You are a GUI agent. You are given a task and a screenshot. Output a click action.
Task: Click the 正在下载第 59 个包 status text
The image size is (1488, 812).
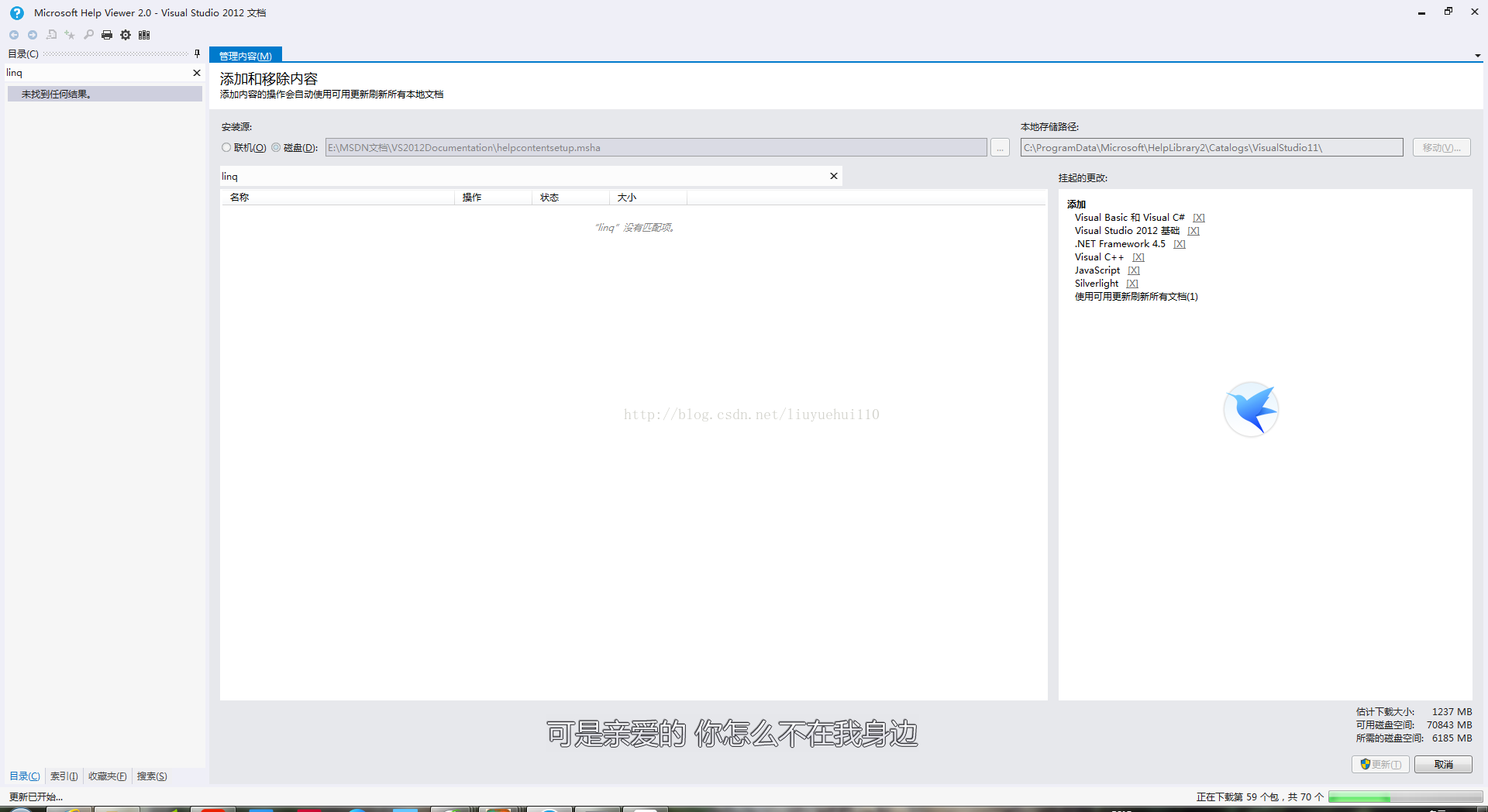(1259, 797)
